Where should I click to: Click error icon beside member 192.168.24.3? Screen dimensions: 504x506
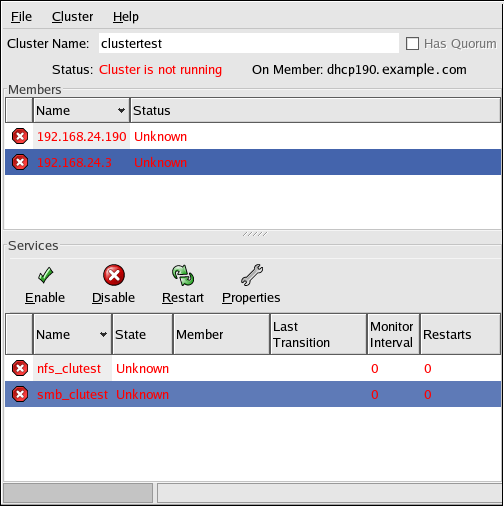pos(20,162)
